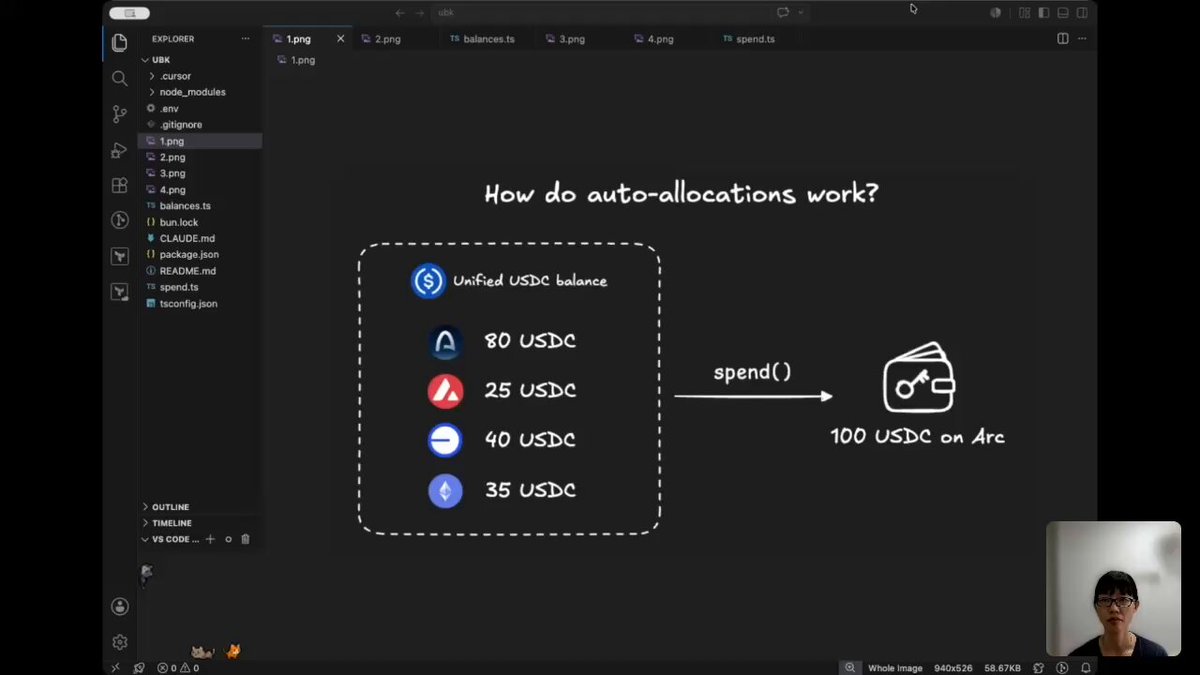The height and width of the screenshot is (675, 1200).
Task: Open the Search view in the activity bar
Action: [120, 78]
